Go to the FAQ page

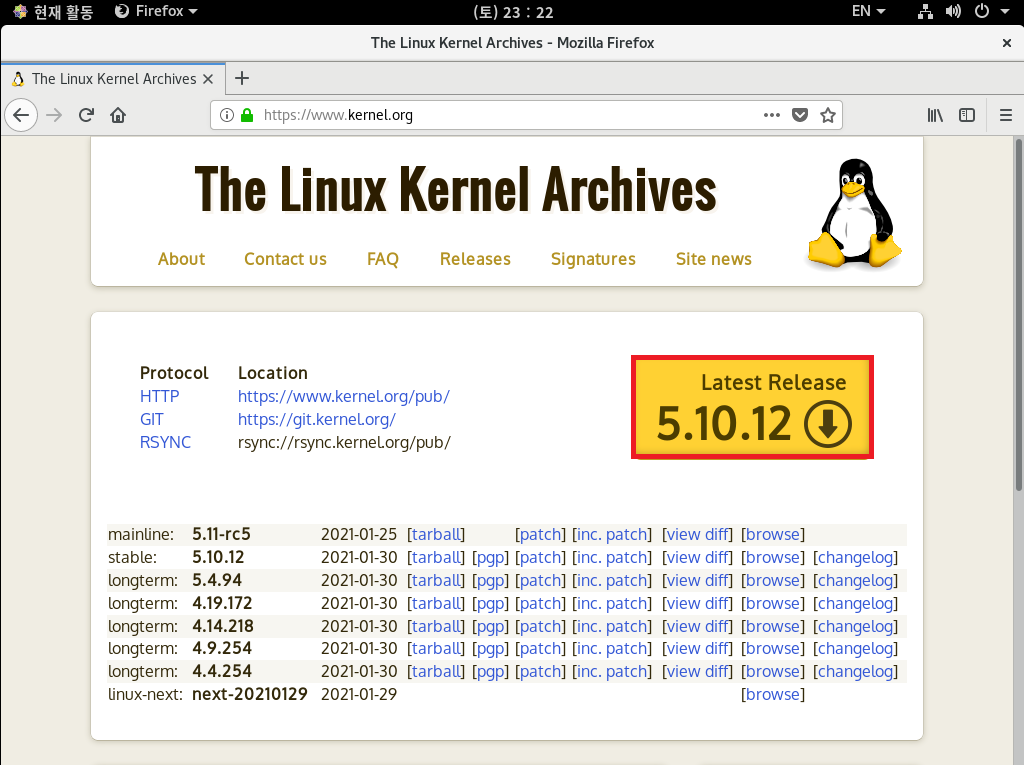point(383,259)
